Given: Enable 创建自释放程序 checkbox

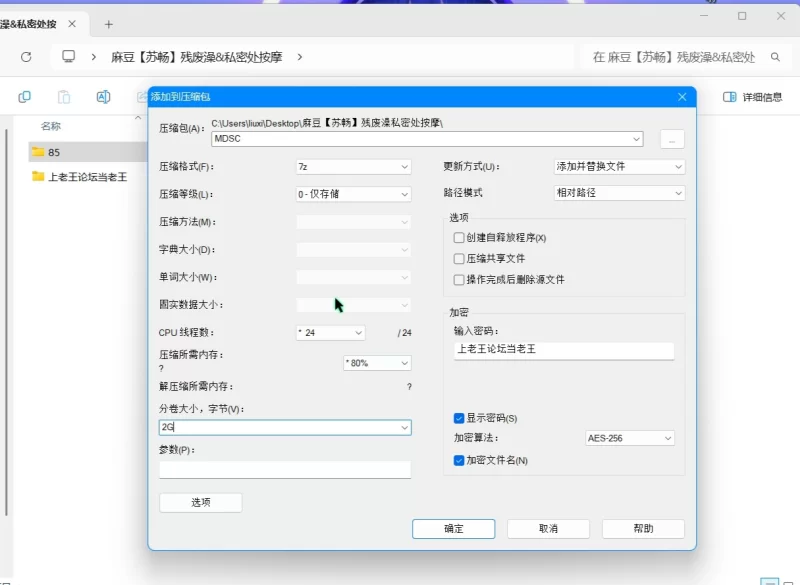Looking at the screenshot, I should [x=459, y=238].
